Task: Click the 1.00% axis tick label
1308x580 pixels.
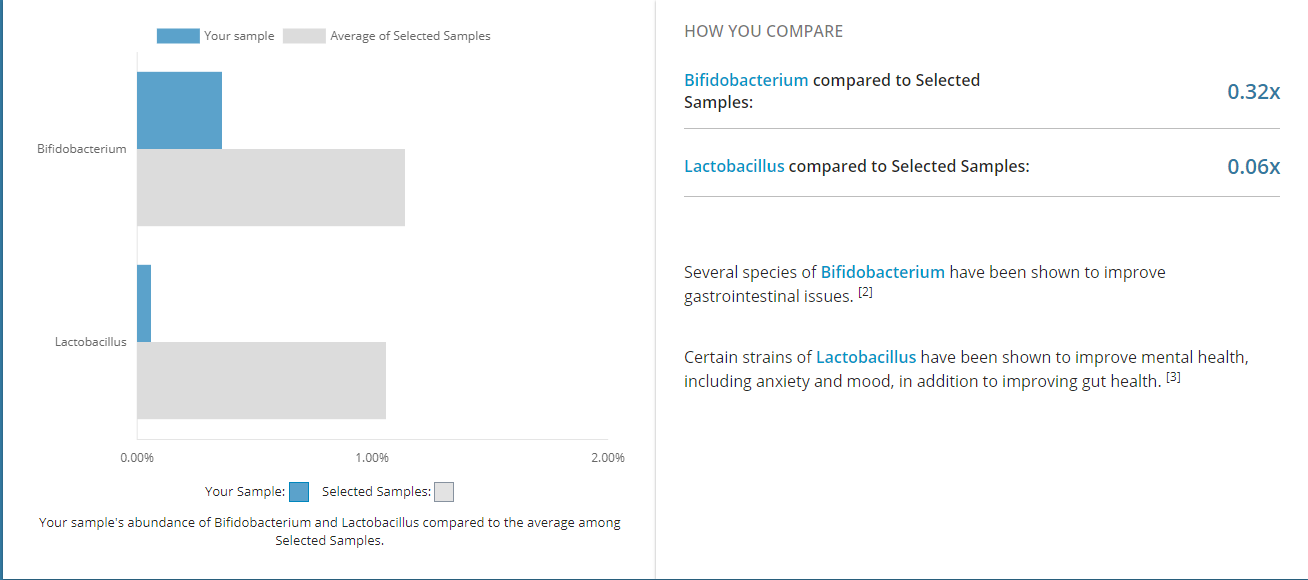Action: coord(372,458)
